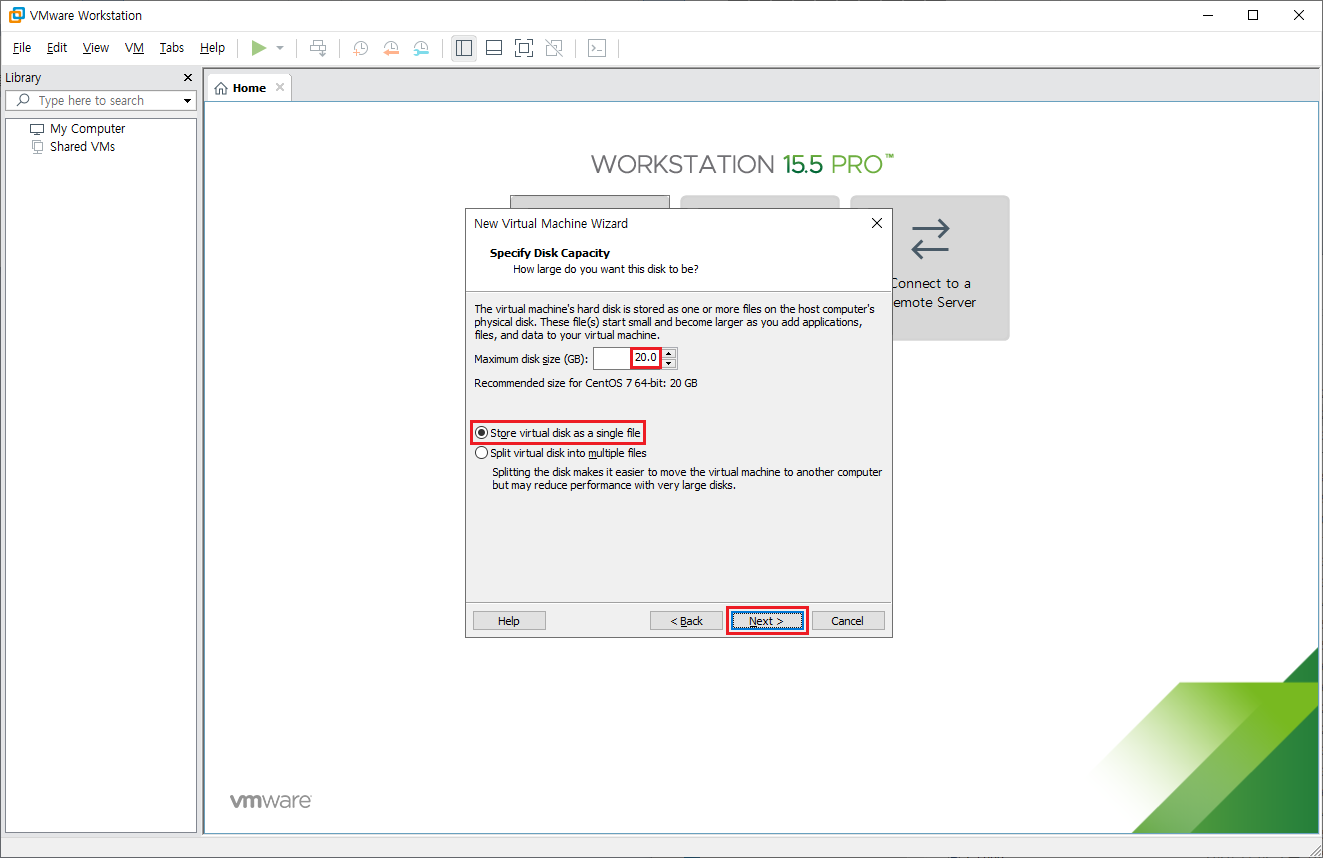Select Split virtual disk into multiple files
This screenshot has height=858, width=1323.
[x=561, y=453]
